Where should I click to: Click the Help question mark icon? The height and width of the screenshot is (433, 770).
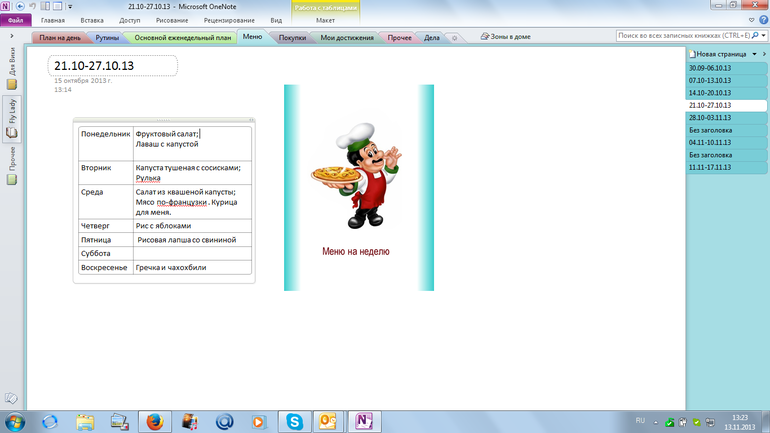click(x=762, y=19)
